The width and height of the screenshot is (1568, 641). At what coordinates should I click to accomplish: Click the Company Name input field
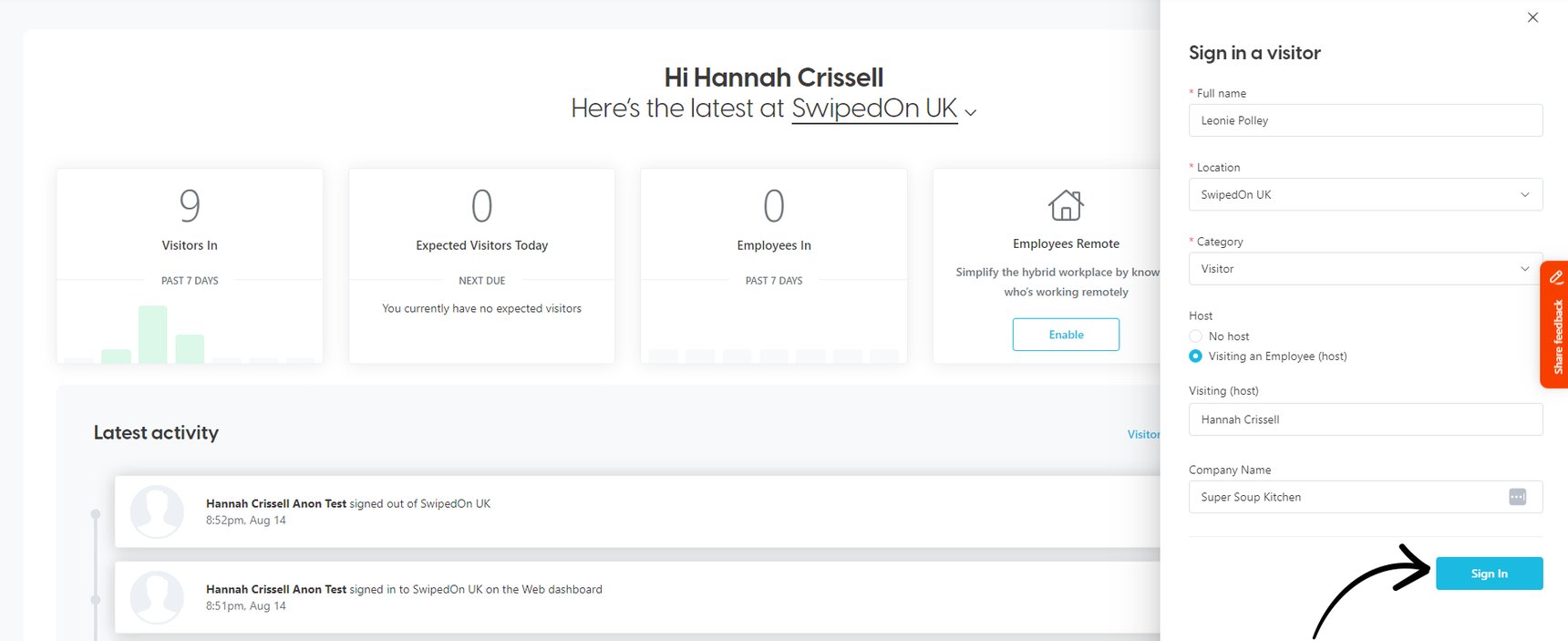tap(1345, 497)
